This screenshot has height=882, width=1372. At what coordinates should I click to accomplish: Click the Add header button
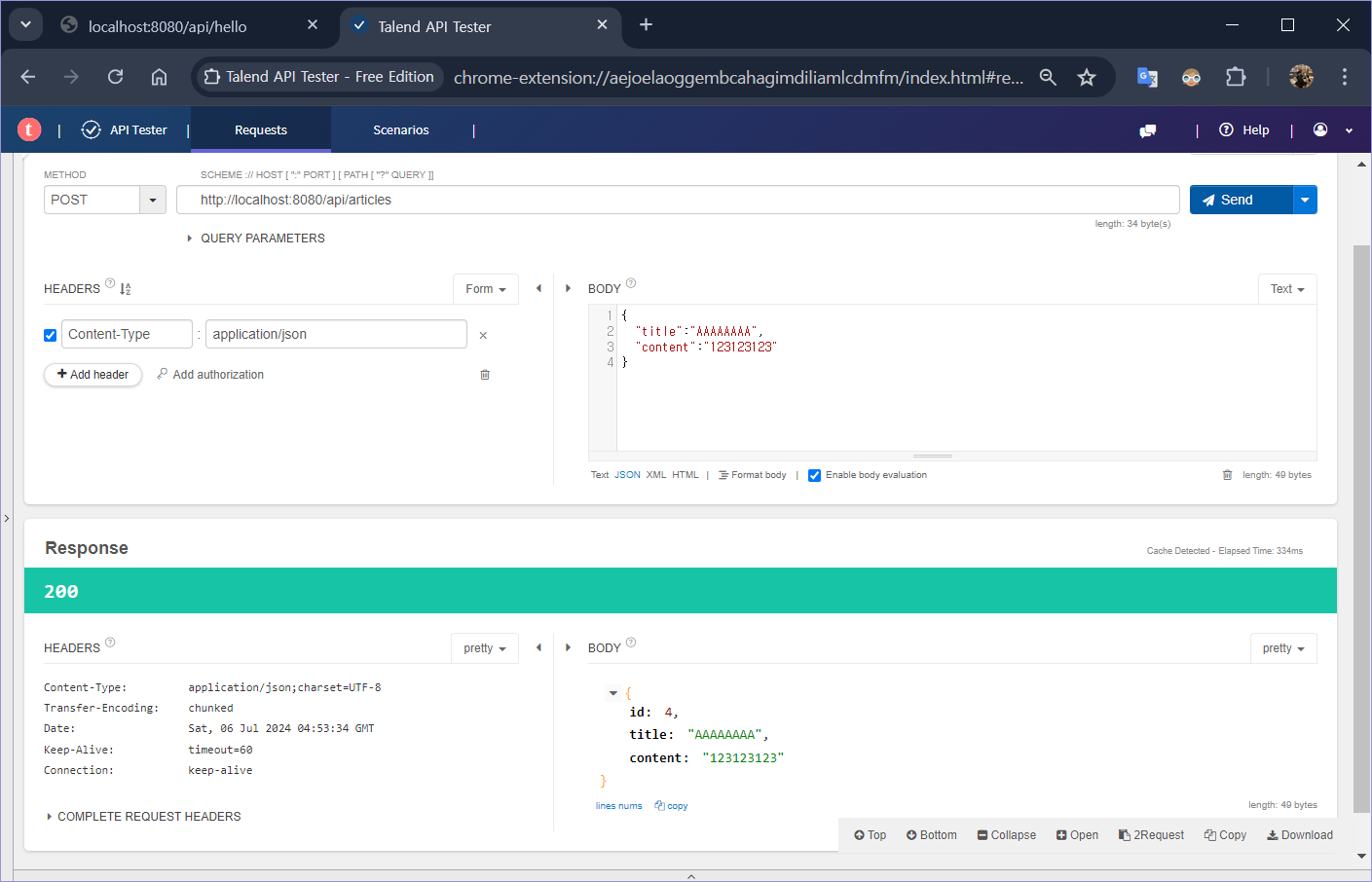(93, 375)
